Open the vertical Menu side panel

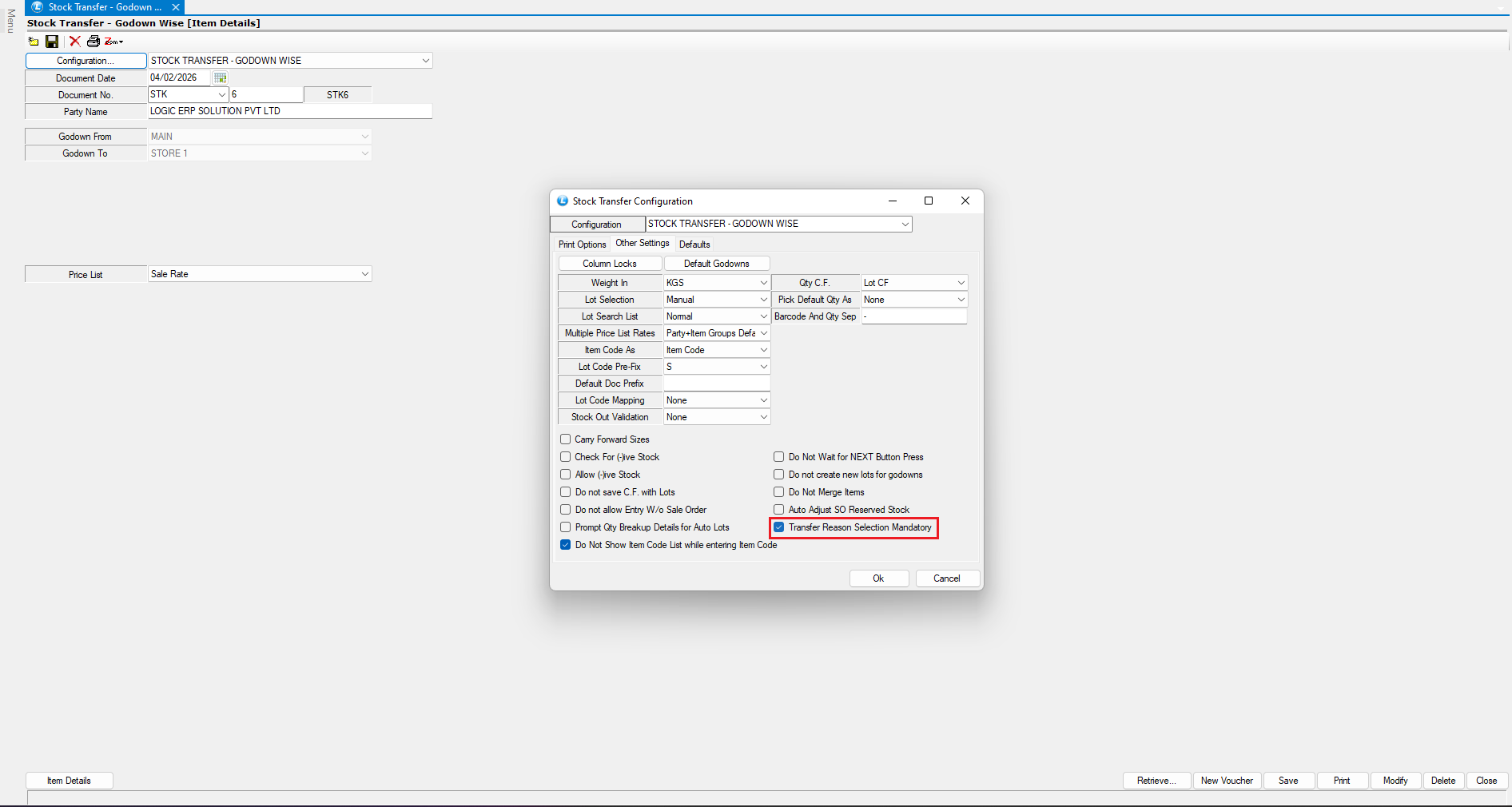click(10, 21)
